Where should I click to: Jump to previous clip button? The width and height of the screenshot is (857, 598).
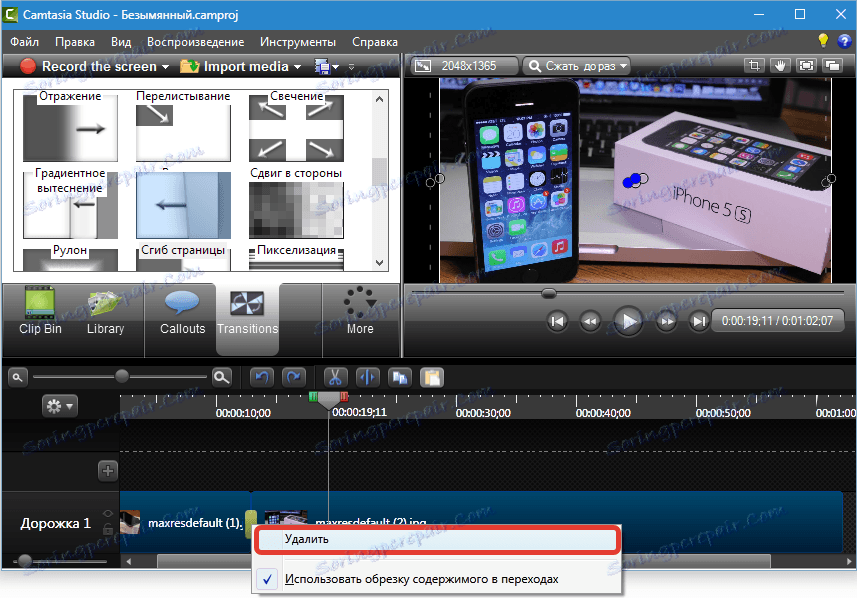click(x=556, y=321)
